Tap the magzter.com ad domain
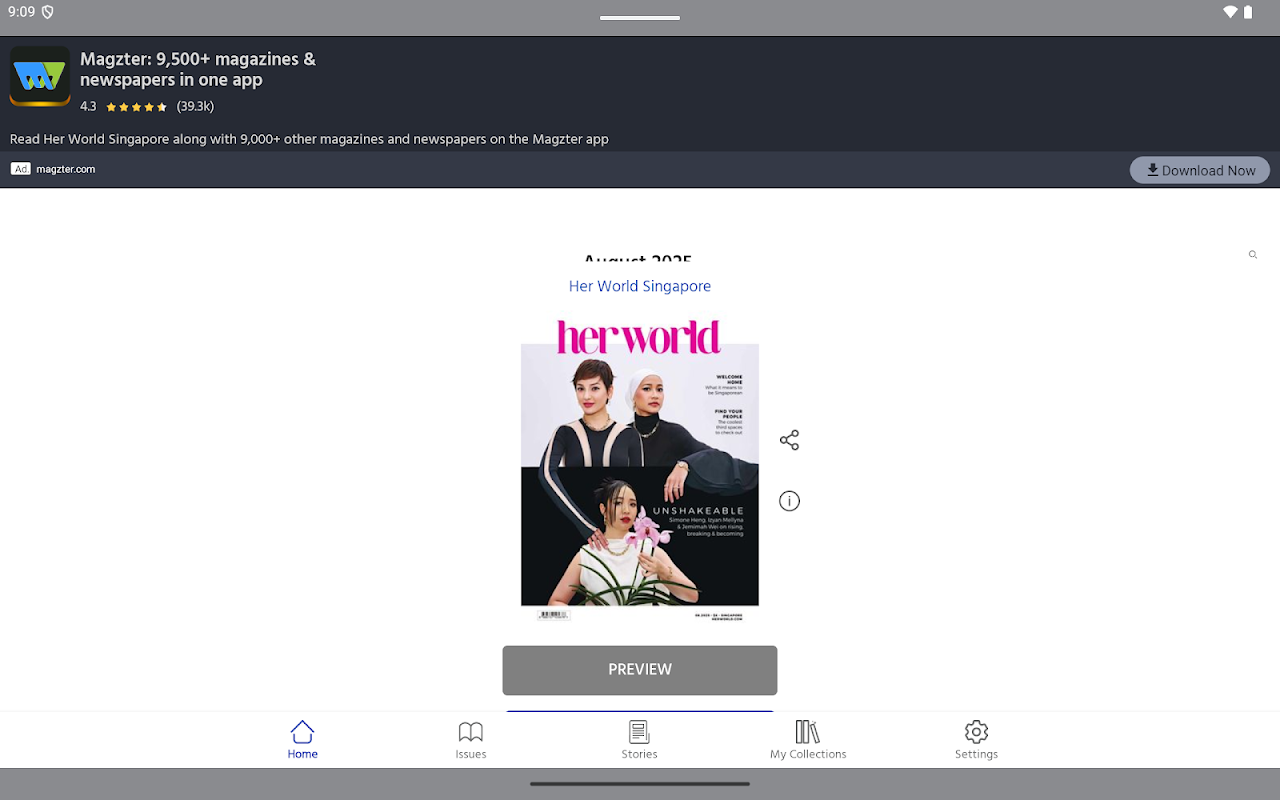This screenshot has height=800, width=1280. [66, 169]
